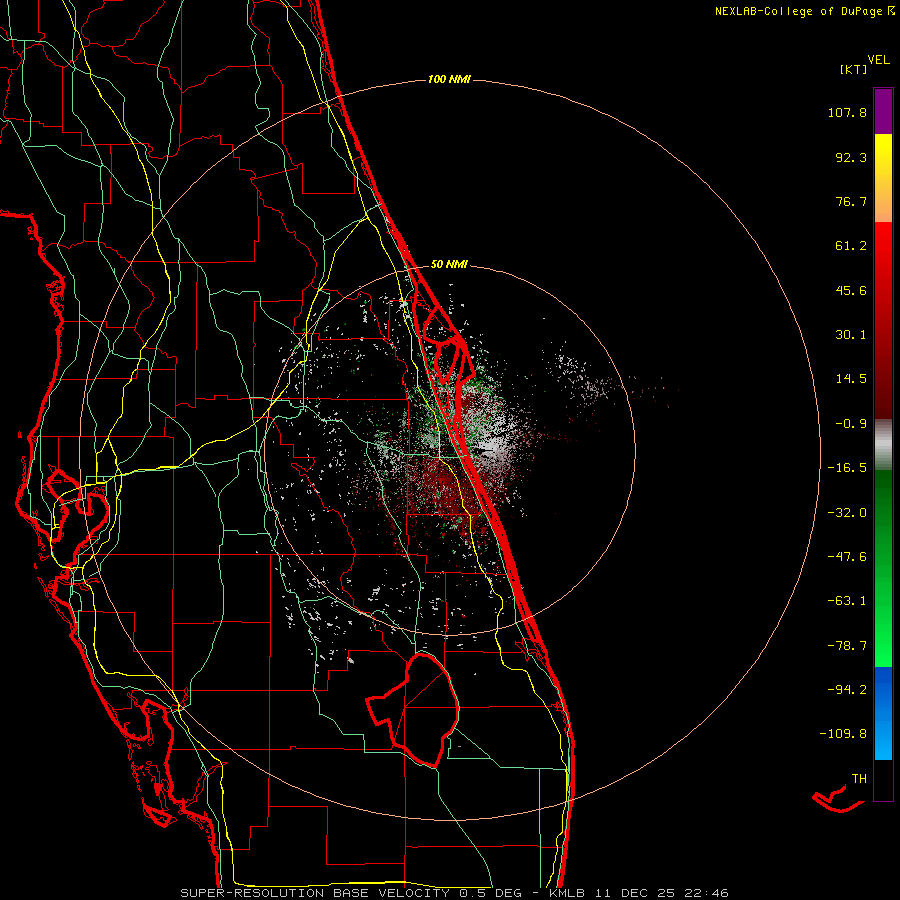Click the -32.0 velocity scale value

[x=847, y=513]
